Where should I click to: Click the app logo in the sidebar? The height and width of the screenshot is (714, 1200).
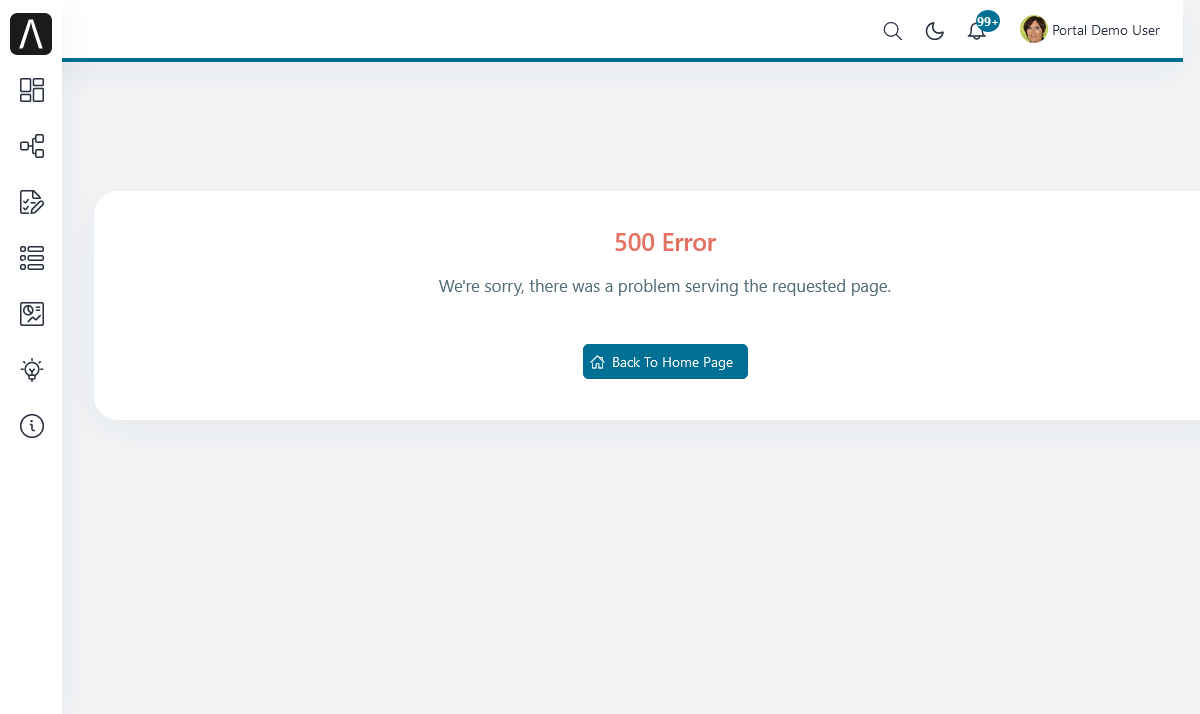31,35
